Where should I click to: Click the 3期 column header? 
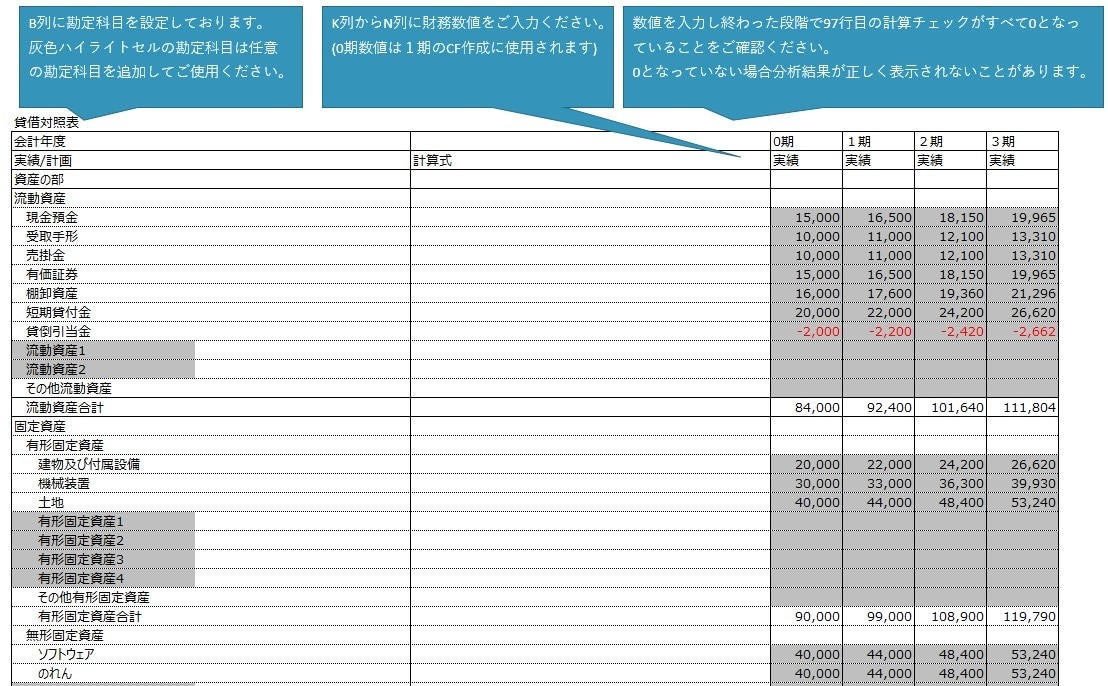1022,141
